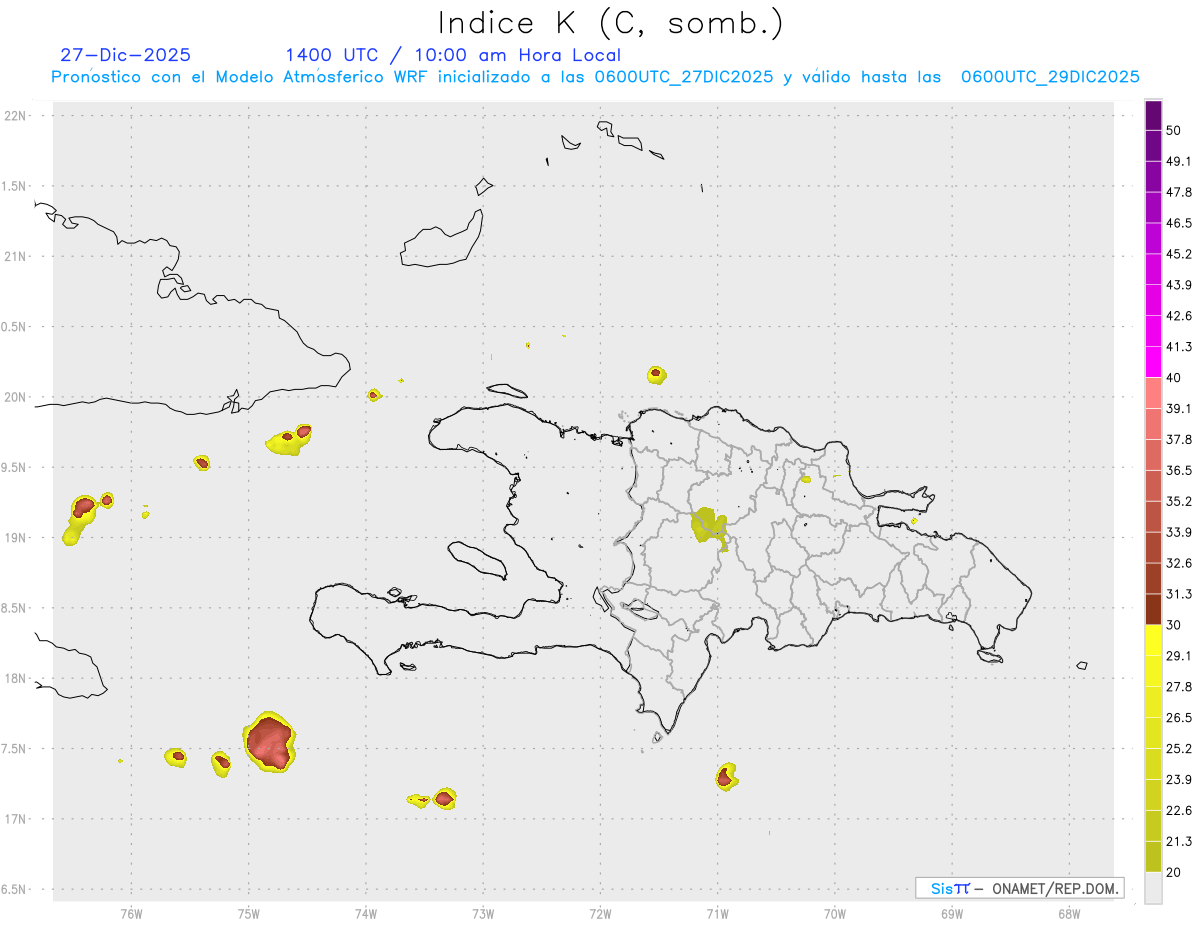The height and width of the screenshot is (927, 1200).
Task: Click the "1400 UTC / 10:00 am Hora Local" text
Action: [453, 55]
